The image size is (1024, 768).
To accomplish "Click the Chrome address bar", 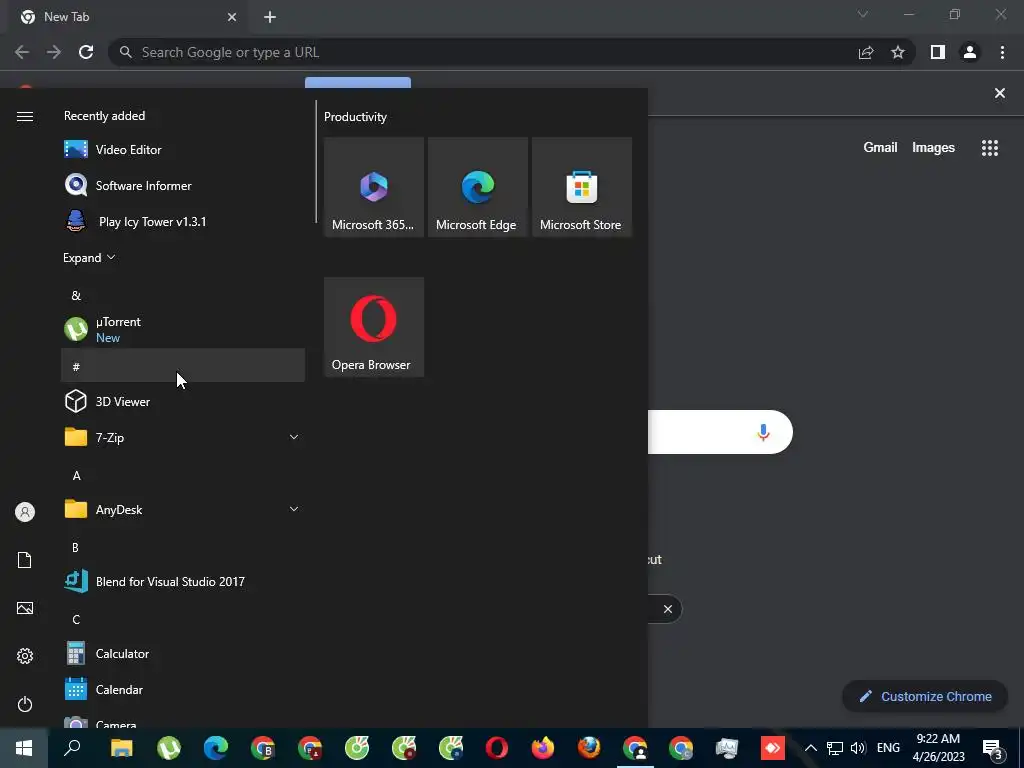I will (481, 52).
